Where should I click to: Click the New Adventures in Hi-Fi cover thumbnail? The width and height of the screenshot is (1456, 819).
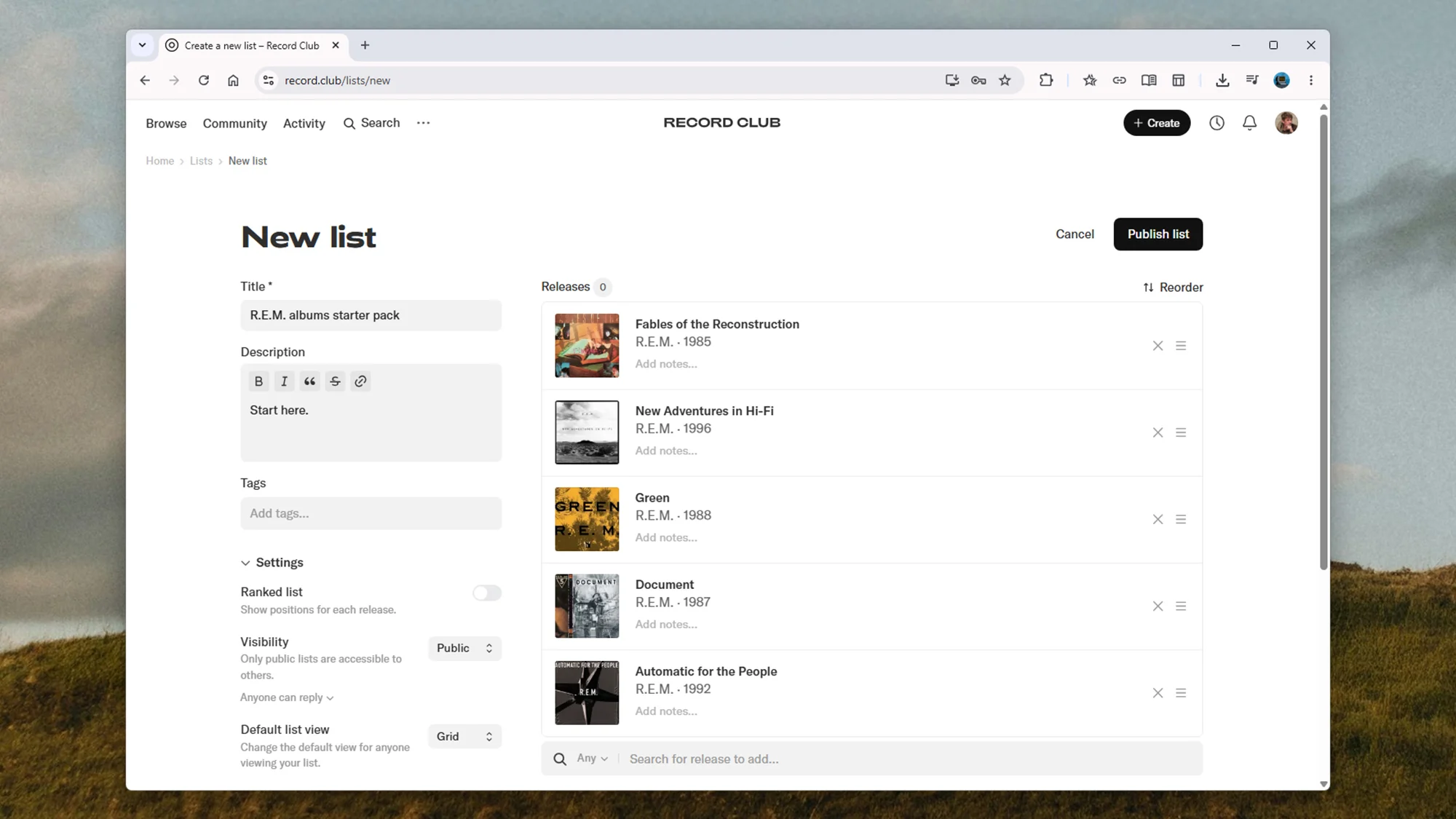click(587, 432)
